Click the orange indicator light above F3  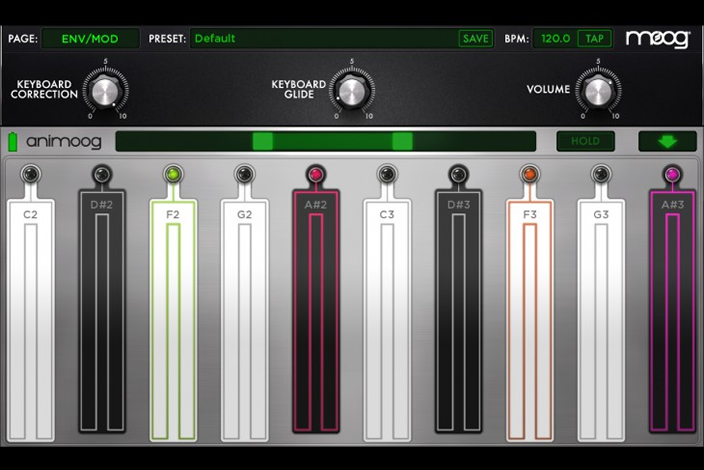click(530, 174)
